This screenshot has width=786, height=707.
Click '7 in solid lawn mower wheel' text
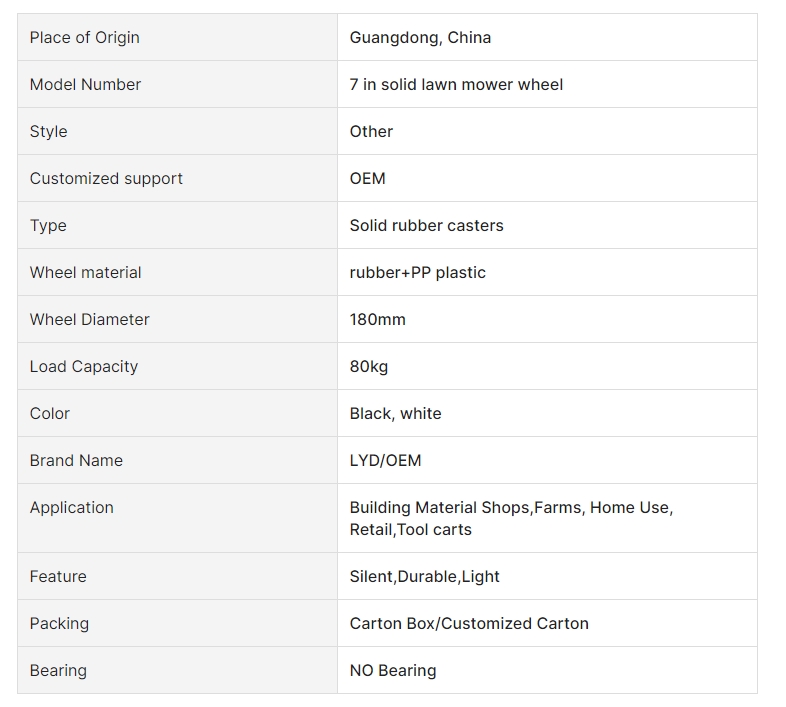point(456,84)
